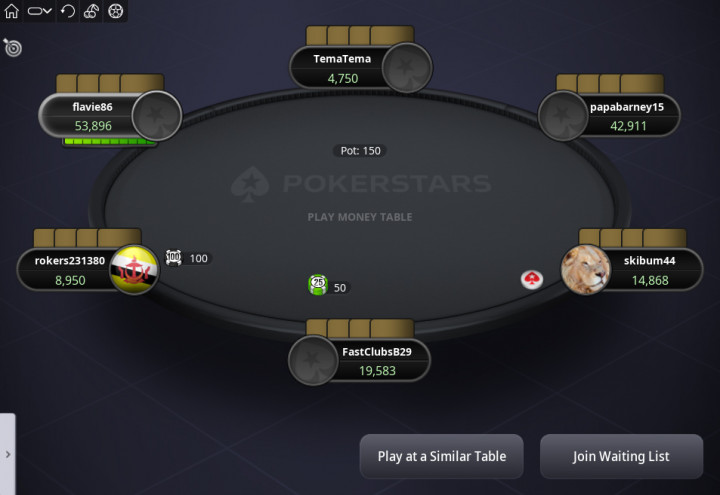The width and height of the screenshot is (720, 495).
Task: Click the hand replayer circular arrow icon
Action: (68, 11)
